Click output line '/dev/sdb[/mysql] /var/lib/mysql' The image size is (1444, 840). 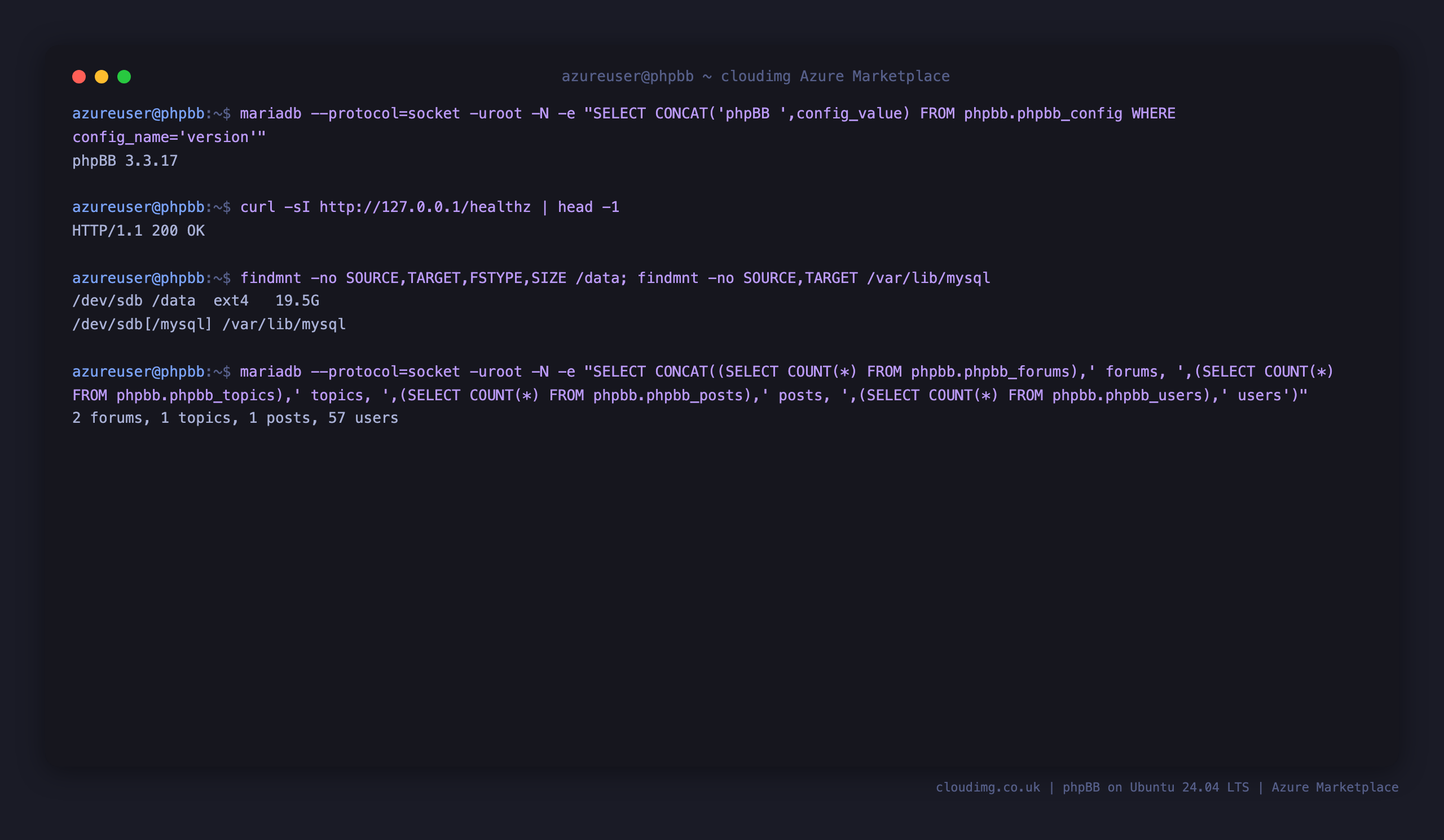[209, 325]
